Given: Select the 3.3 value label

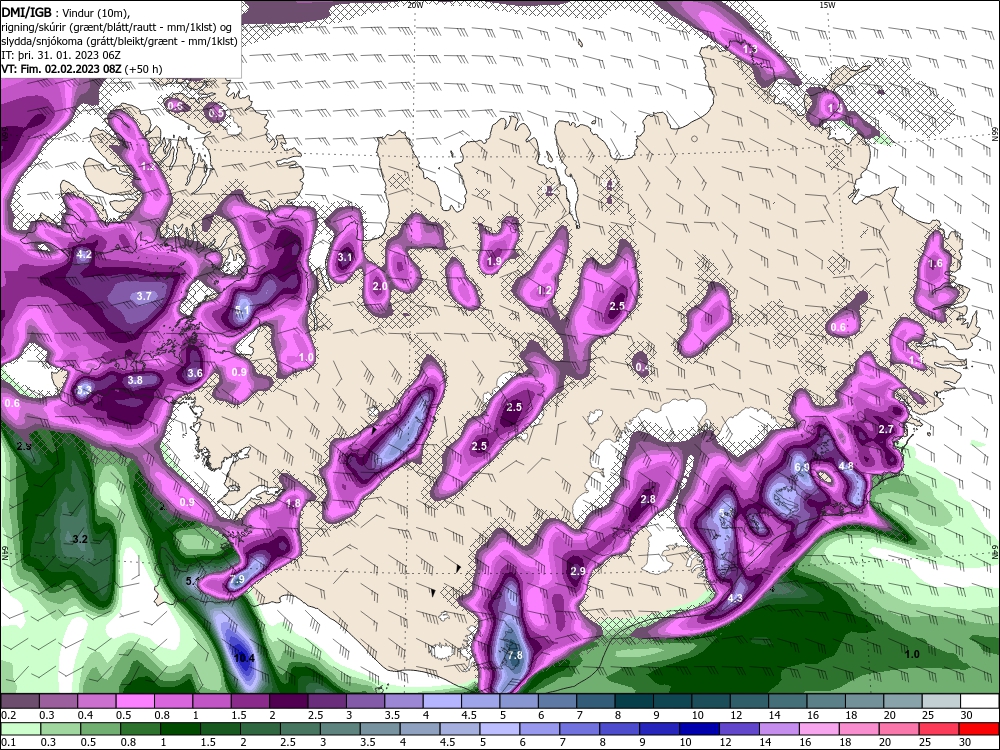Looking at the screenshot, I should [84, 390].
